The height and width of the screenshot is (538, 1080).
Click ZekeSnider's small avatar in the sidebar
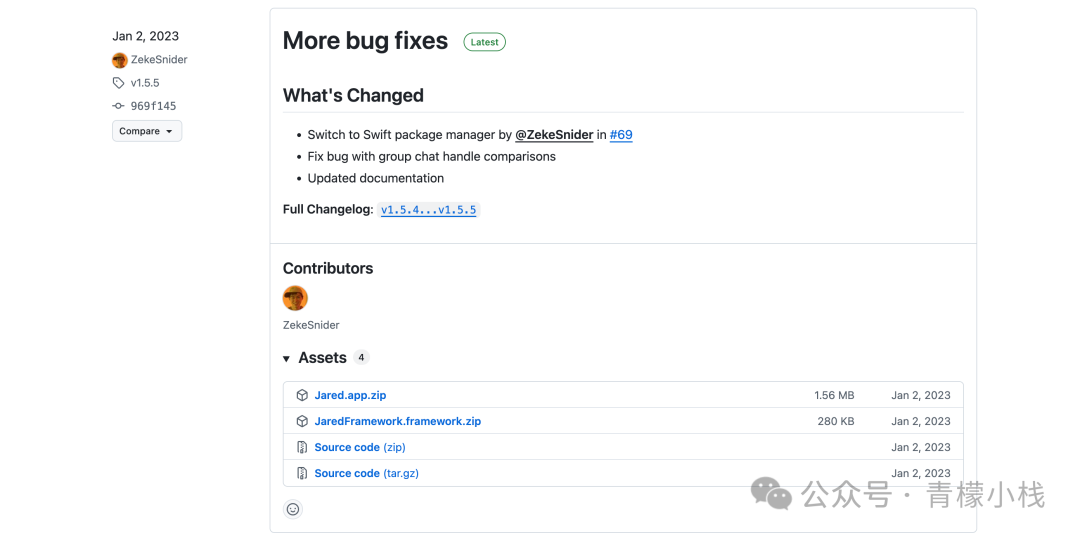[x=120, y=60]
